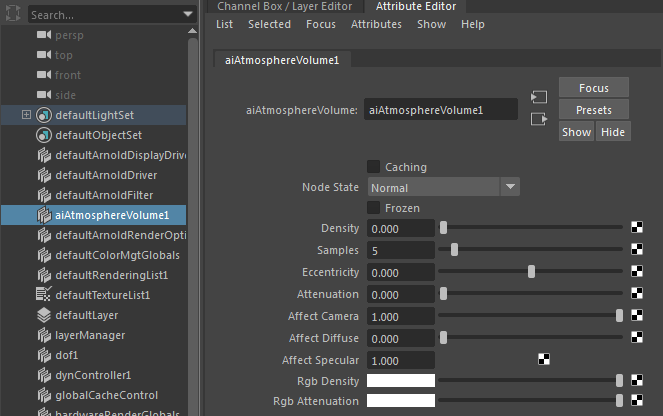Click the Affect Camera slider handle
Viewport: 663px width, 416px height.
pos(619,315)
